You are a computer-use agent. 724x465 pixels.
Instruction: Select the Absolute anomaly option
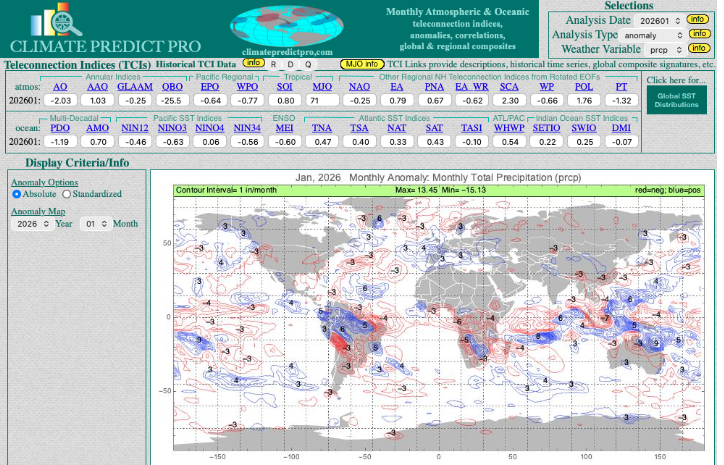tap(16, 194)
